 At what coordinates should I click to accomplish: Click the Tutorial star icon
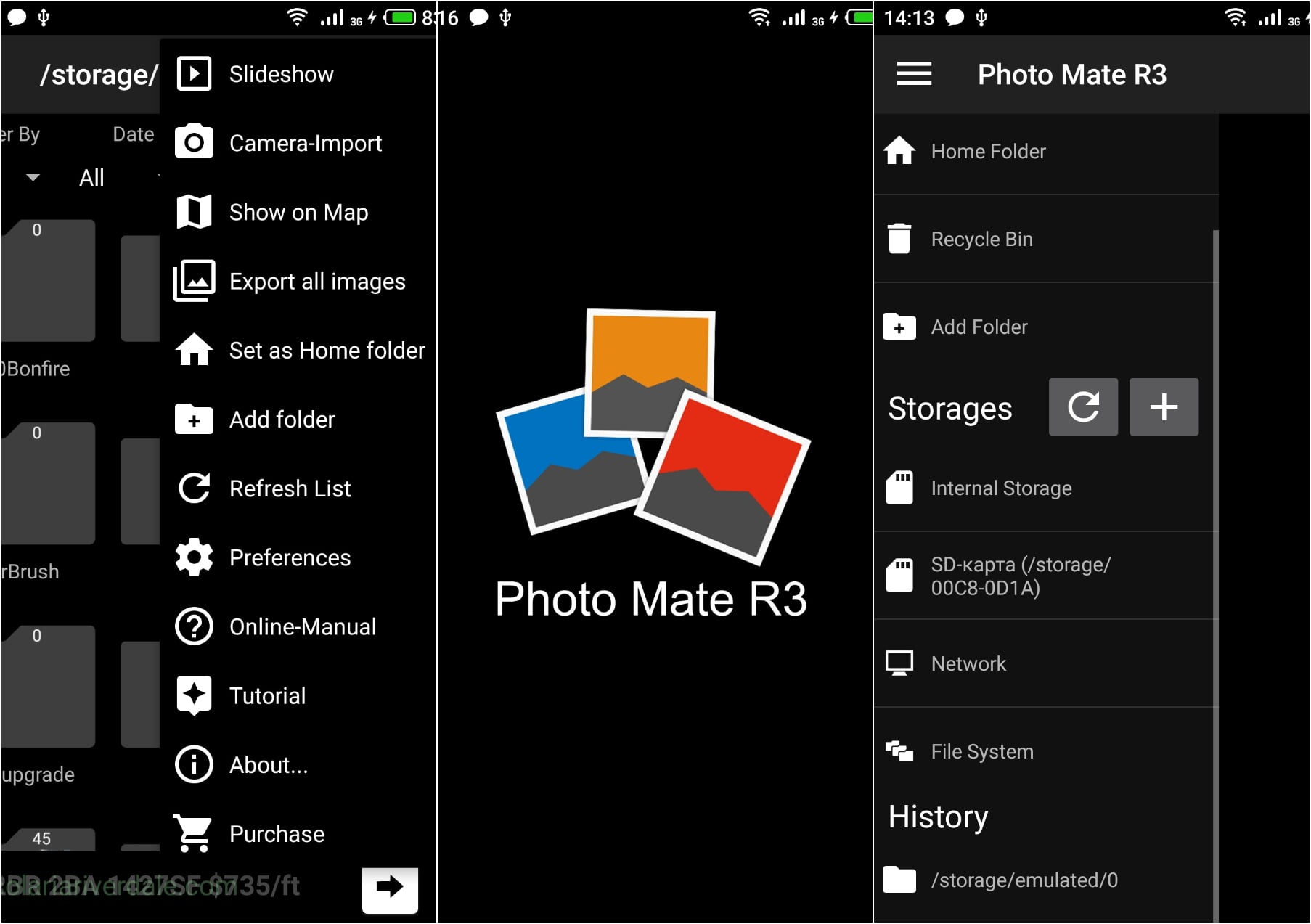point(194,695)
